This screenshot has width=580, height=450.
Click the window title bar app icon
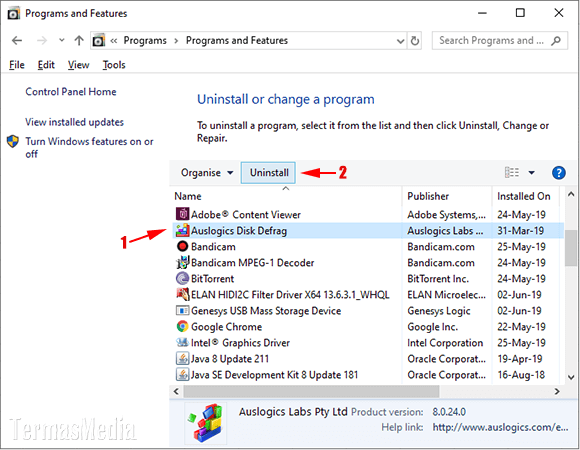(x=14, y=14)
